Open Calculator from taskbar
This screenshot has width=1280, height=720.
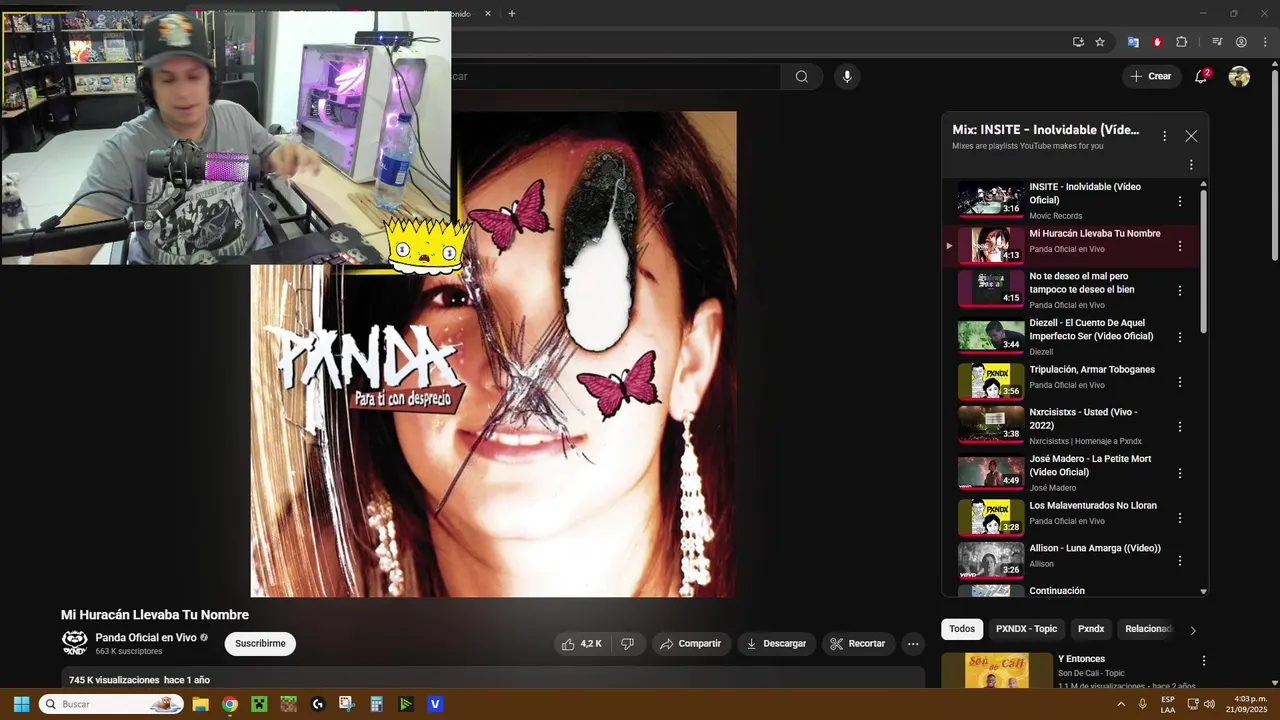[x=376, y=704]
